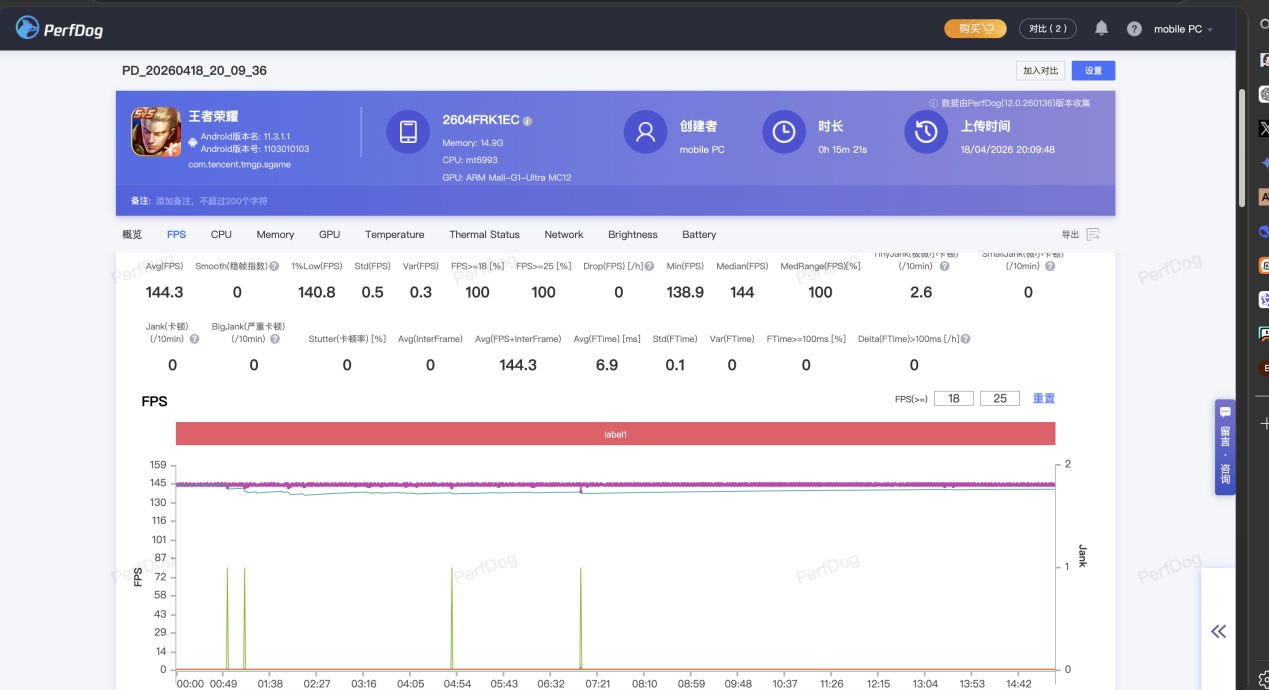The image size is (1269, 690).
Task: Click the 导出 export text
Action: (x=1070, y=234)
